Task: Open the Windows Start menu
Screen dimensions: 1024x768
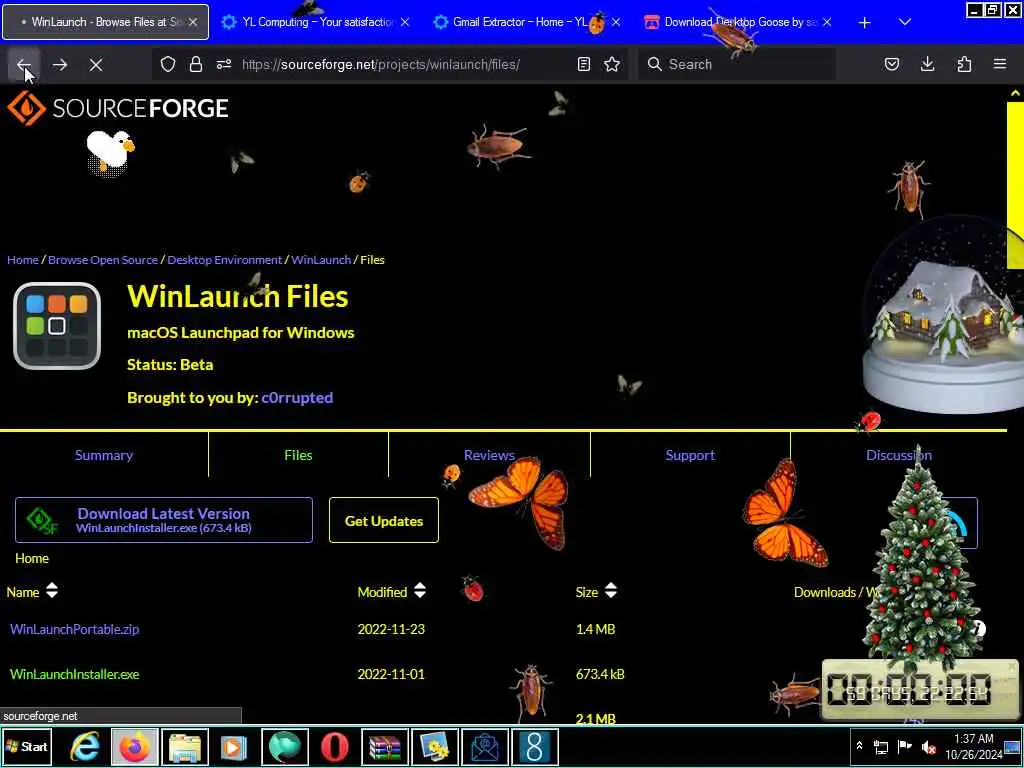Action: coord(26,746)
